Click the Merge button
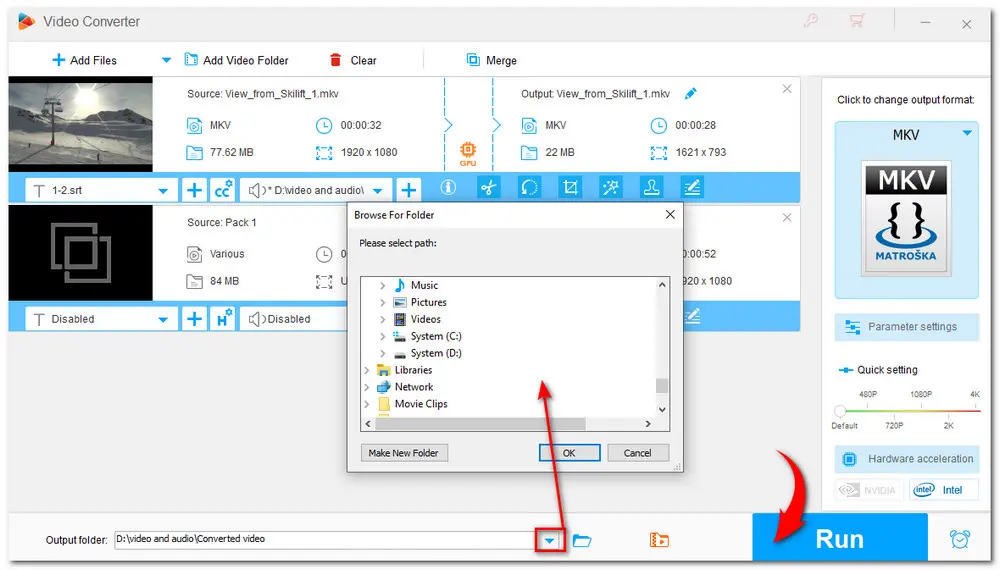 click(491, 61)
